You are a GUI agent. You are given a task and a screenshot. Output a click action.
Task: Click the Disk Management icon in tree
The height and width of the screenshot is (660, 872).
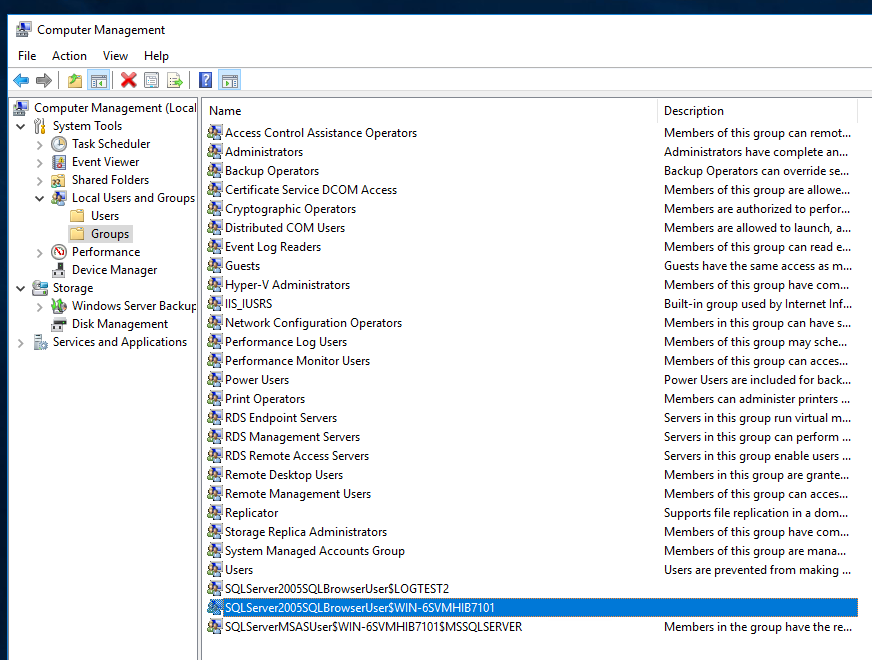pyautogui.click(x=59, y=324)
